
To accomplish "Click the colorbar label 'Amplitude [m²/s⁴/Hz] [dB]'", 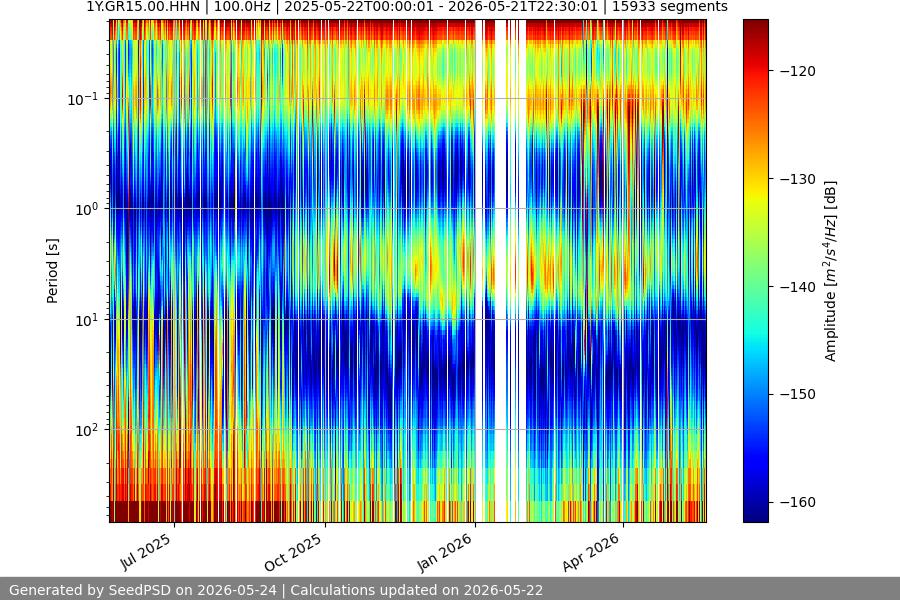I will (x=831, y=271).
